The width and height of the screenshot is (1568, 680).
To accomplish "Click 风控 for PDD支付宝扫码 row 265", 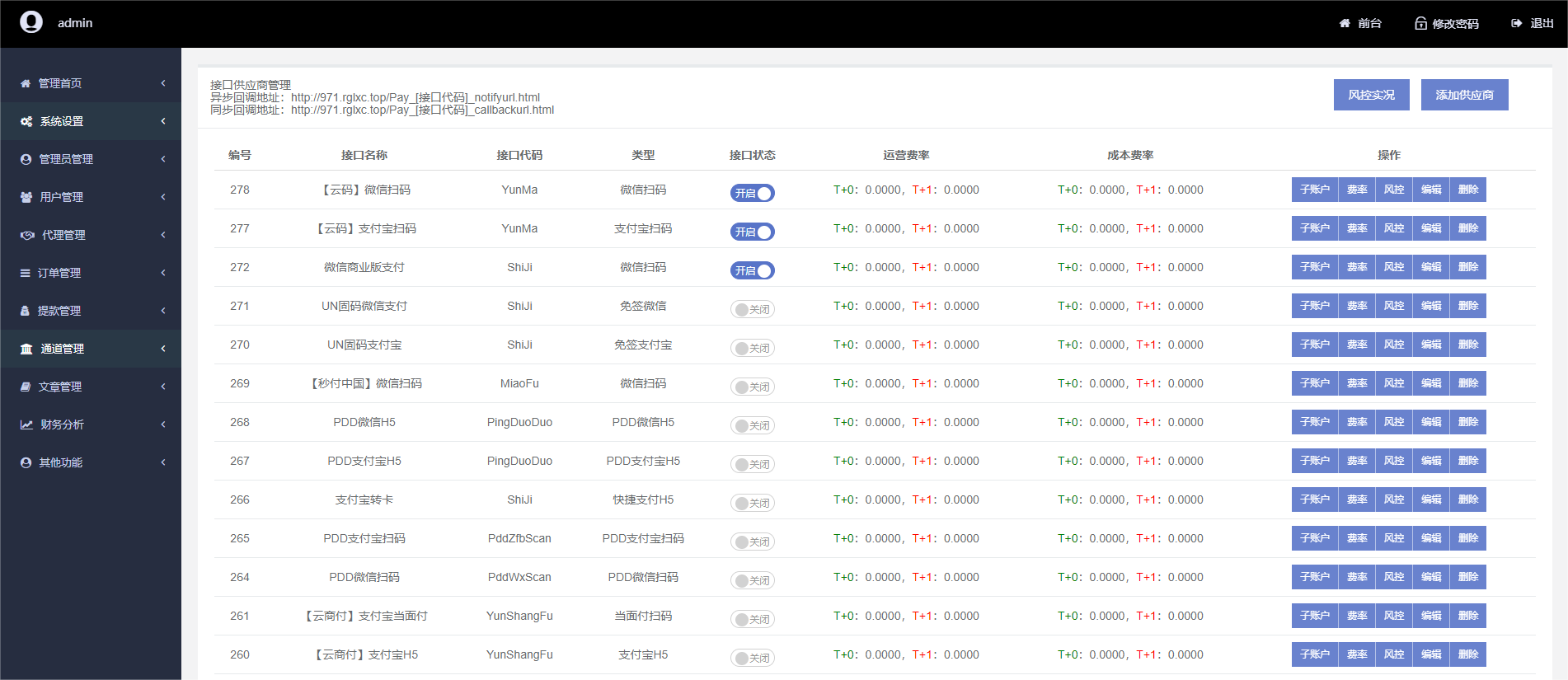I will pos(1394,538).
